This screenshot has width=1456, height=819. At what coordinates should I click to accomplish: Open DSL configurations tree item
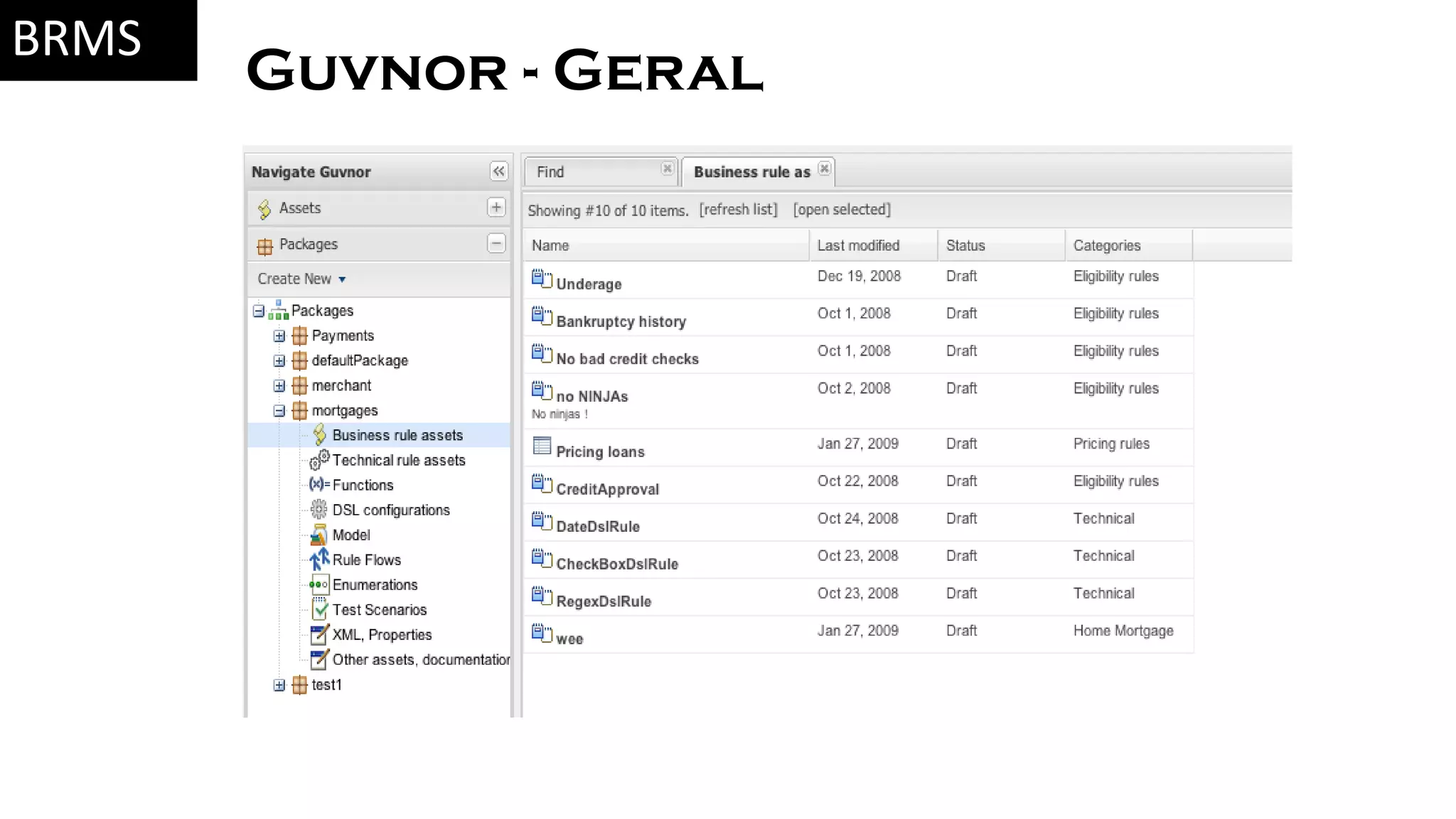[x=391, y=510]
